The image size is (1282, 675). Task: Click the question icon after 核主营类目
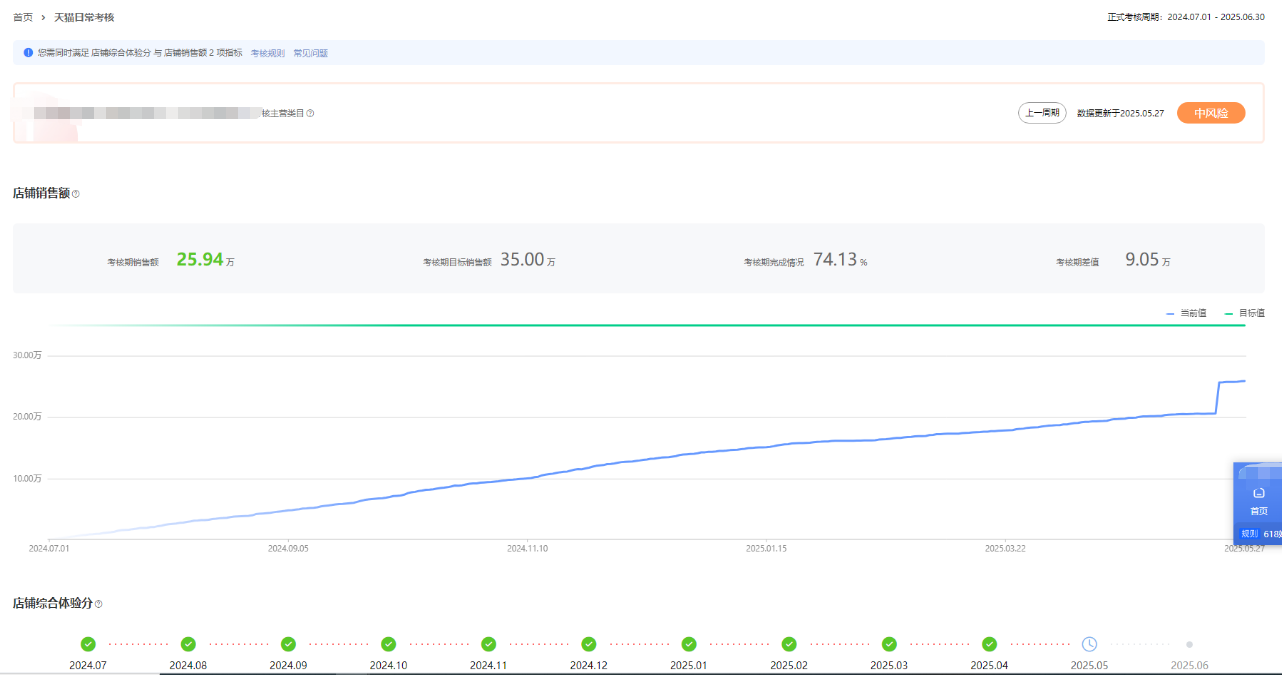[x=310, y=113]
